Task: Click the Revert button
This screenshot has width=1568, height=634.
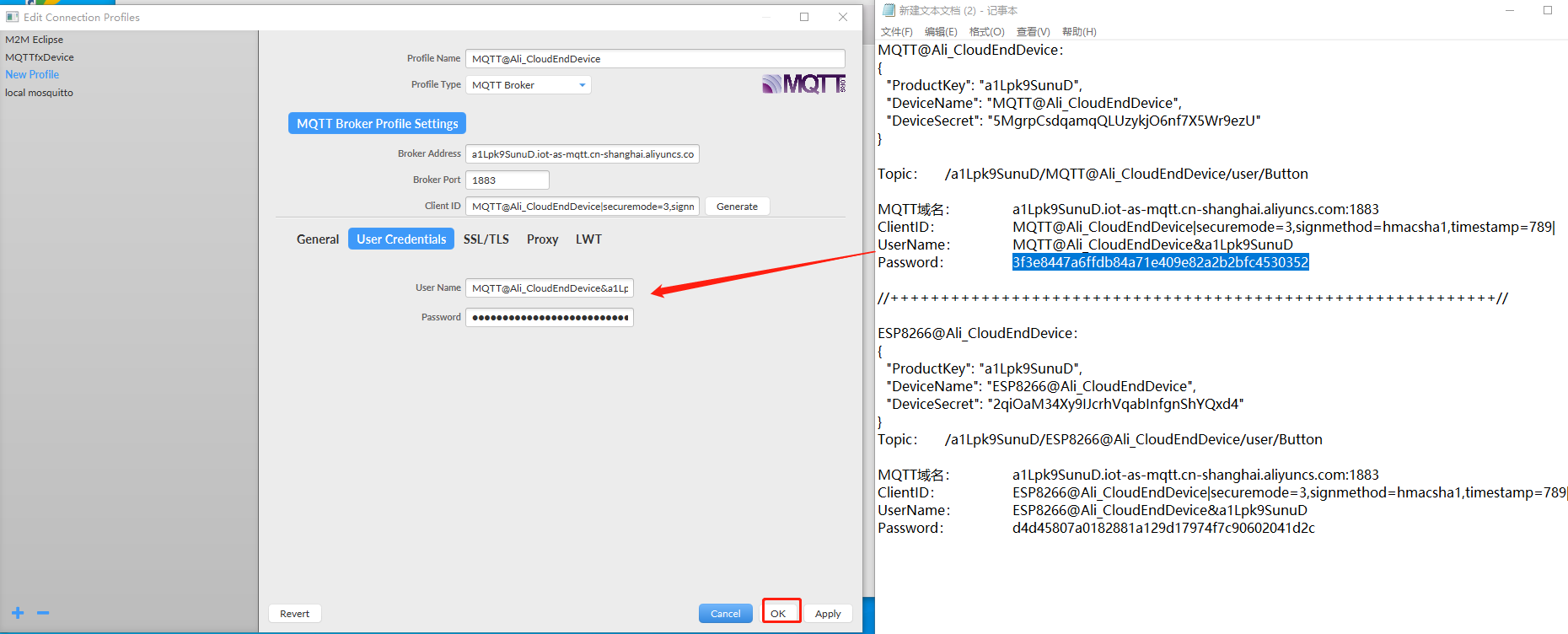Action: pyautogui.click(x=295, y=614)
